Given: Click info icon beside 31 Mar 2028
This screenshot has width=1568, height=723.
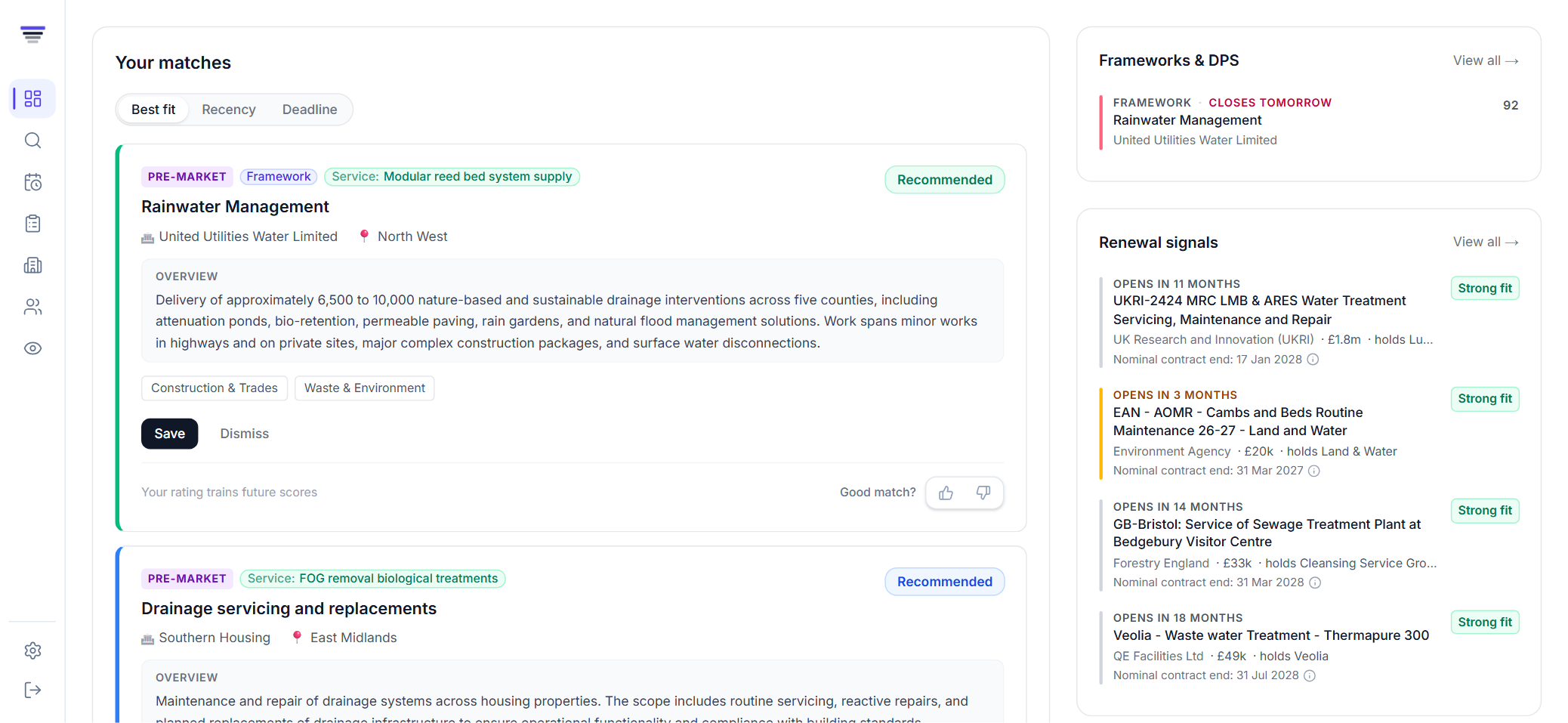Looking at the screenshot, I should pos(1315,582).
